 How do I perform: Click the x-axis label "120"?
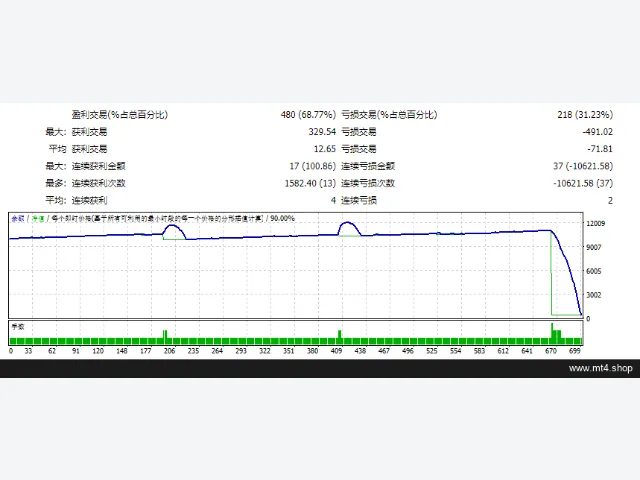point(98,351)
